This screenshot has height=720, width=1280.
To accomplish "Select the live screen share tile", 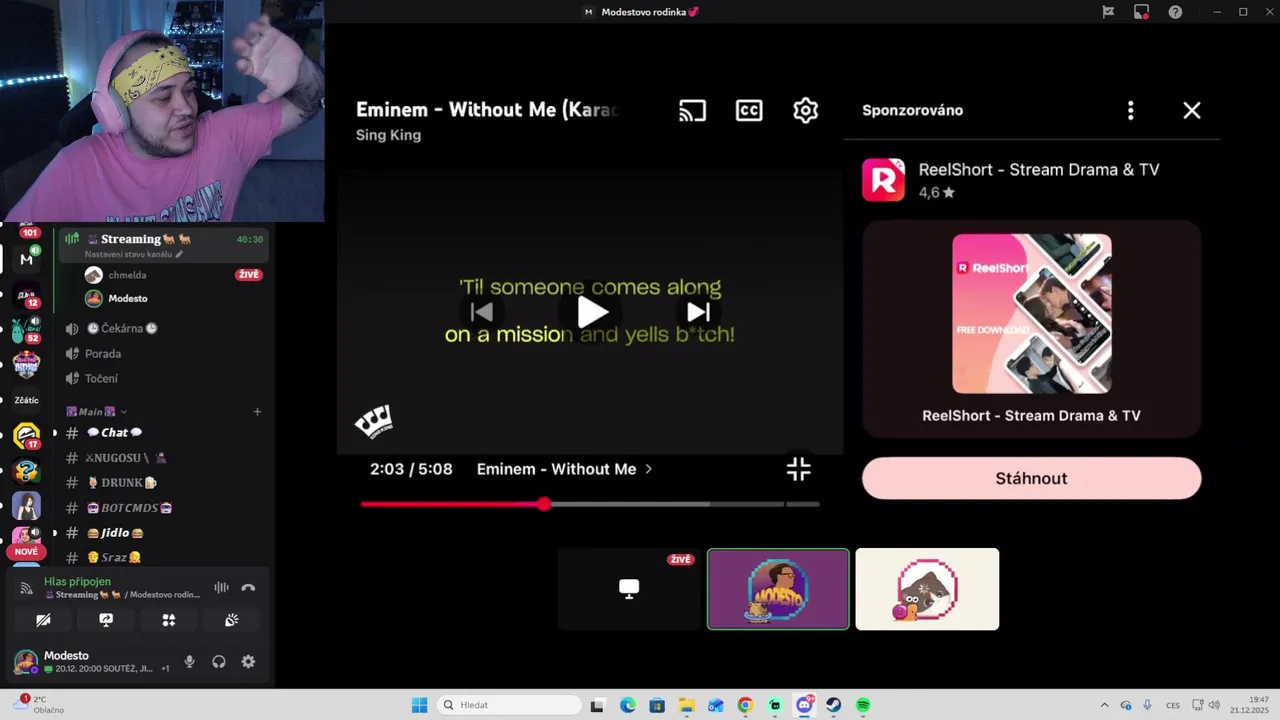I will (x=629, y=589).
